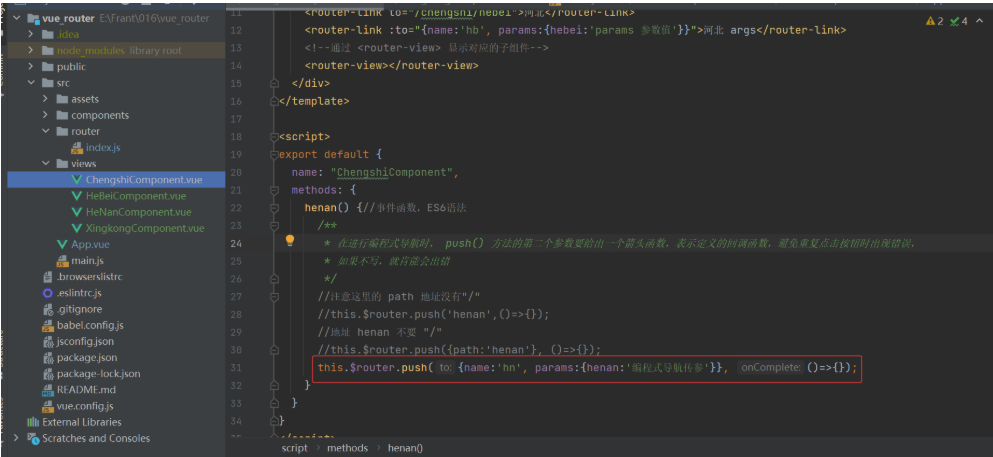The height and width of the screenshot is (457, 993).
Task: Collapse the vue_router project root
Action: (16, 18)
